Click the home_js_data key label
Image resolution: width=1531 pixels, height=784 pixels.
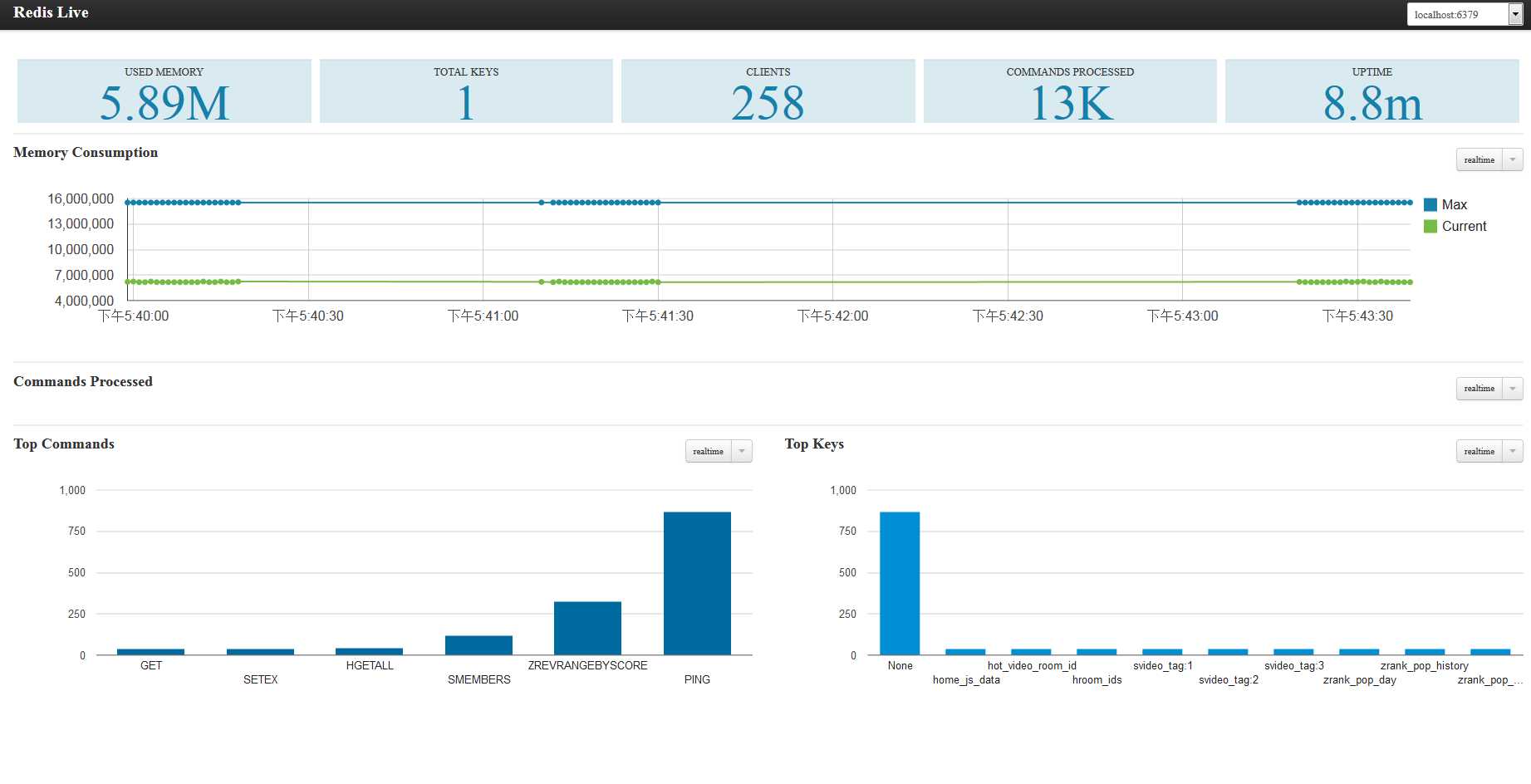966,679
